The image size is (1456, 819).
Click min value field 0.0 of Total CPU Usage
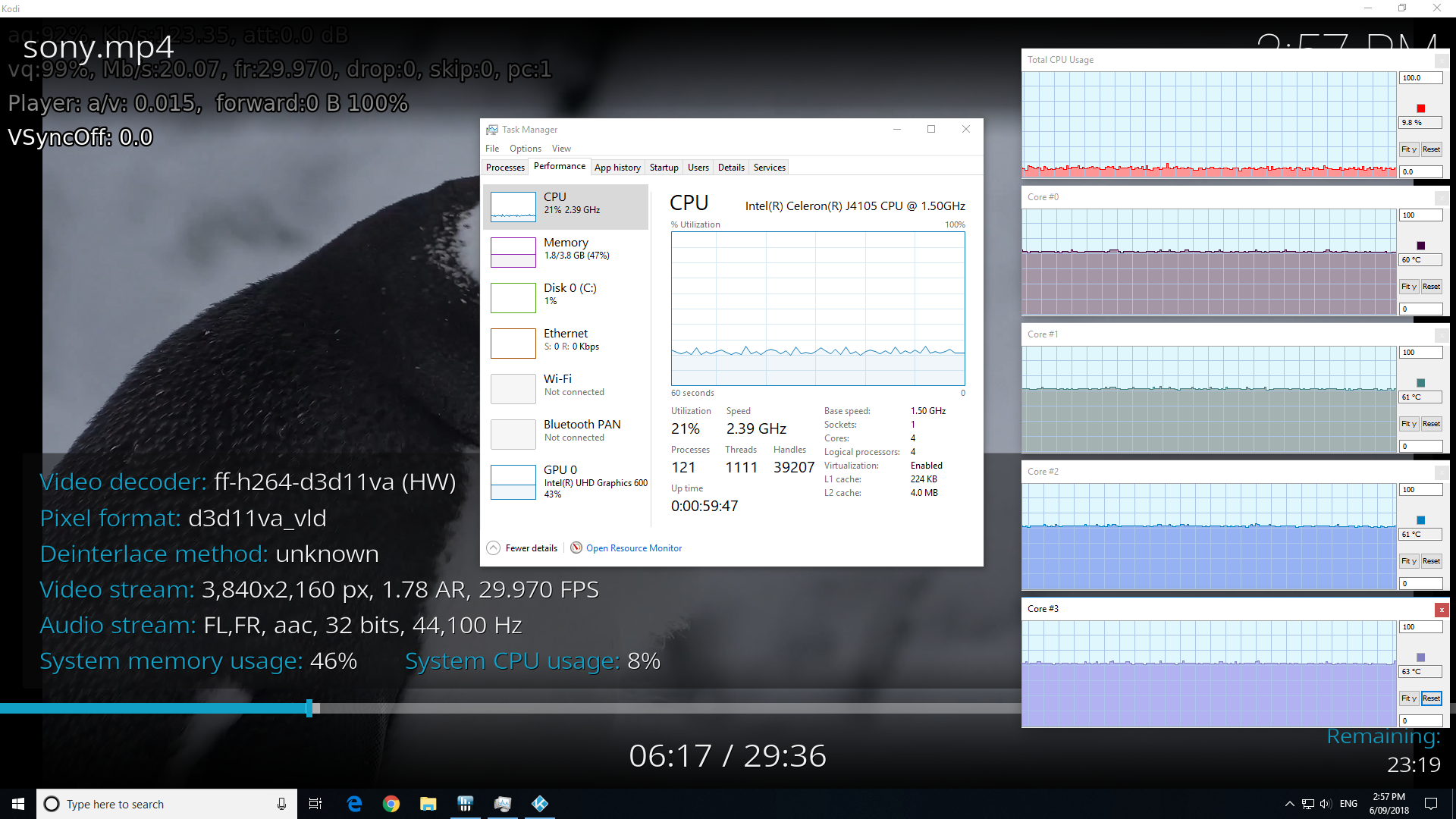click(1420, 172)
